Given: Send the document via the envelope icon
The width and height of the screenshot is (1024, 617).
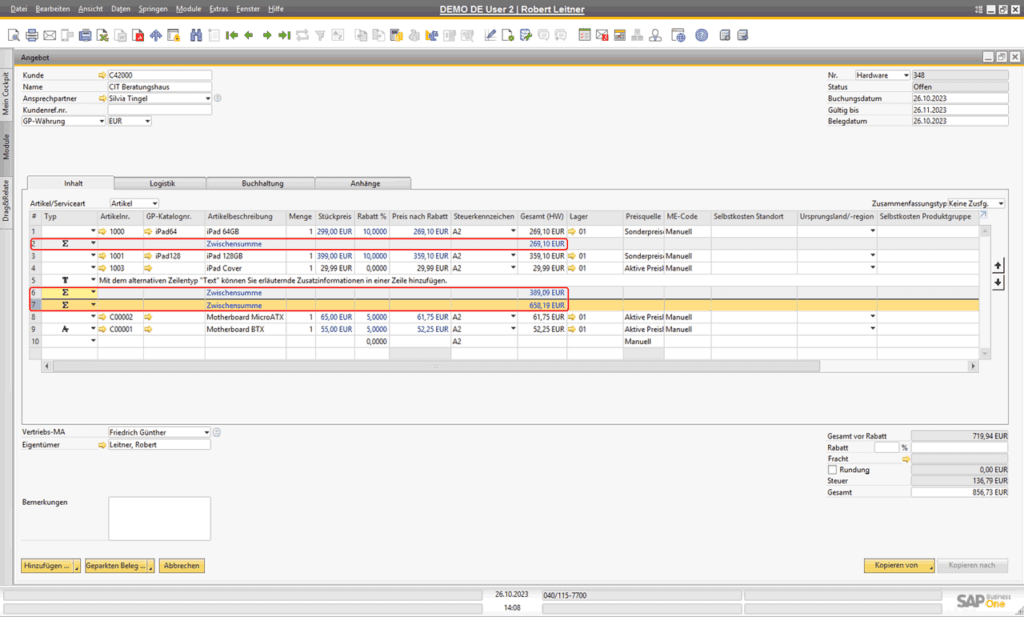Looking at the screenshot, I should pos(48,35).
